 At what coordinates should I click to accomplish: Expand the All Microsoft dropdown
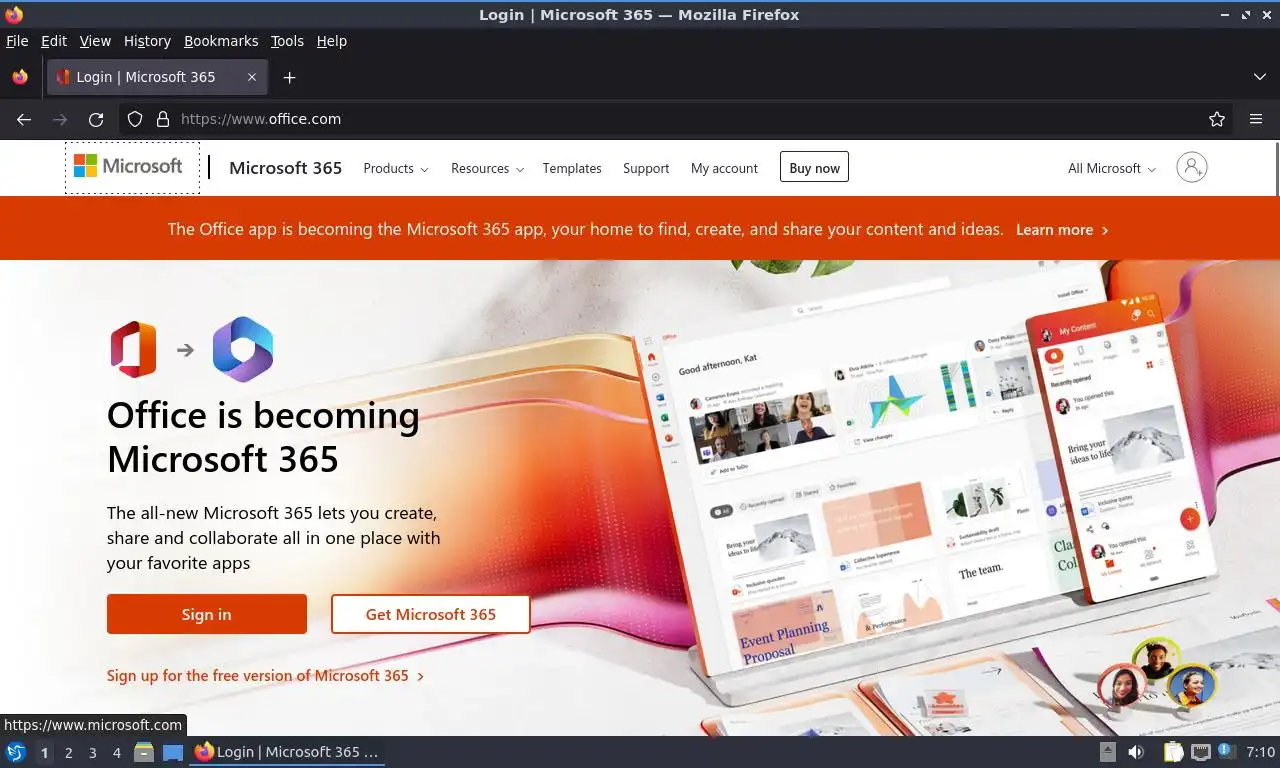click(x=1112, y=168)
